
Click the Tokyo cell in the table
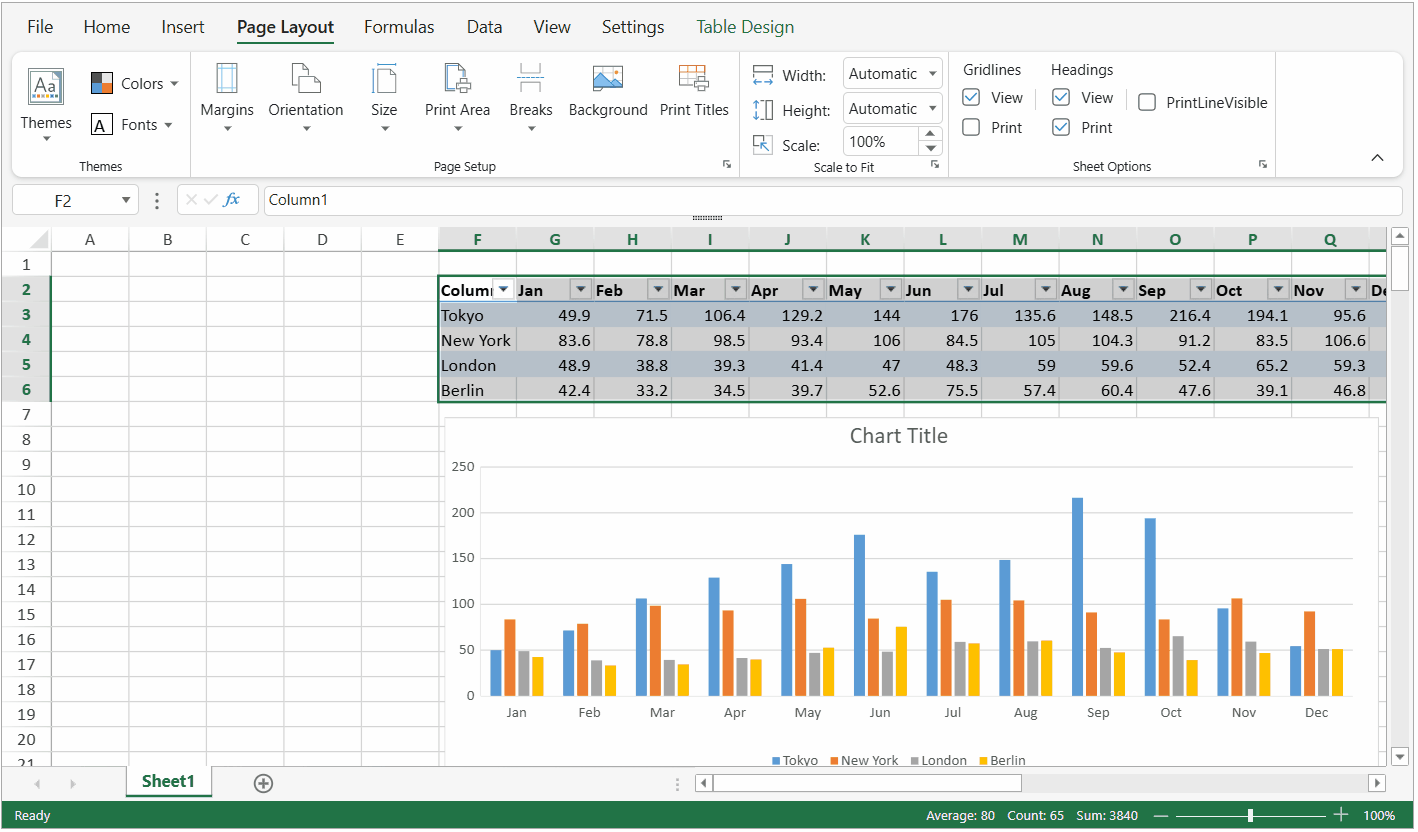tap(477, 315)
